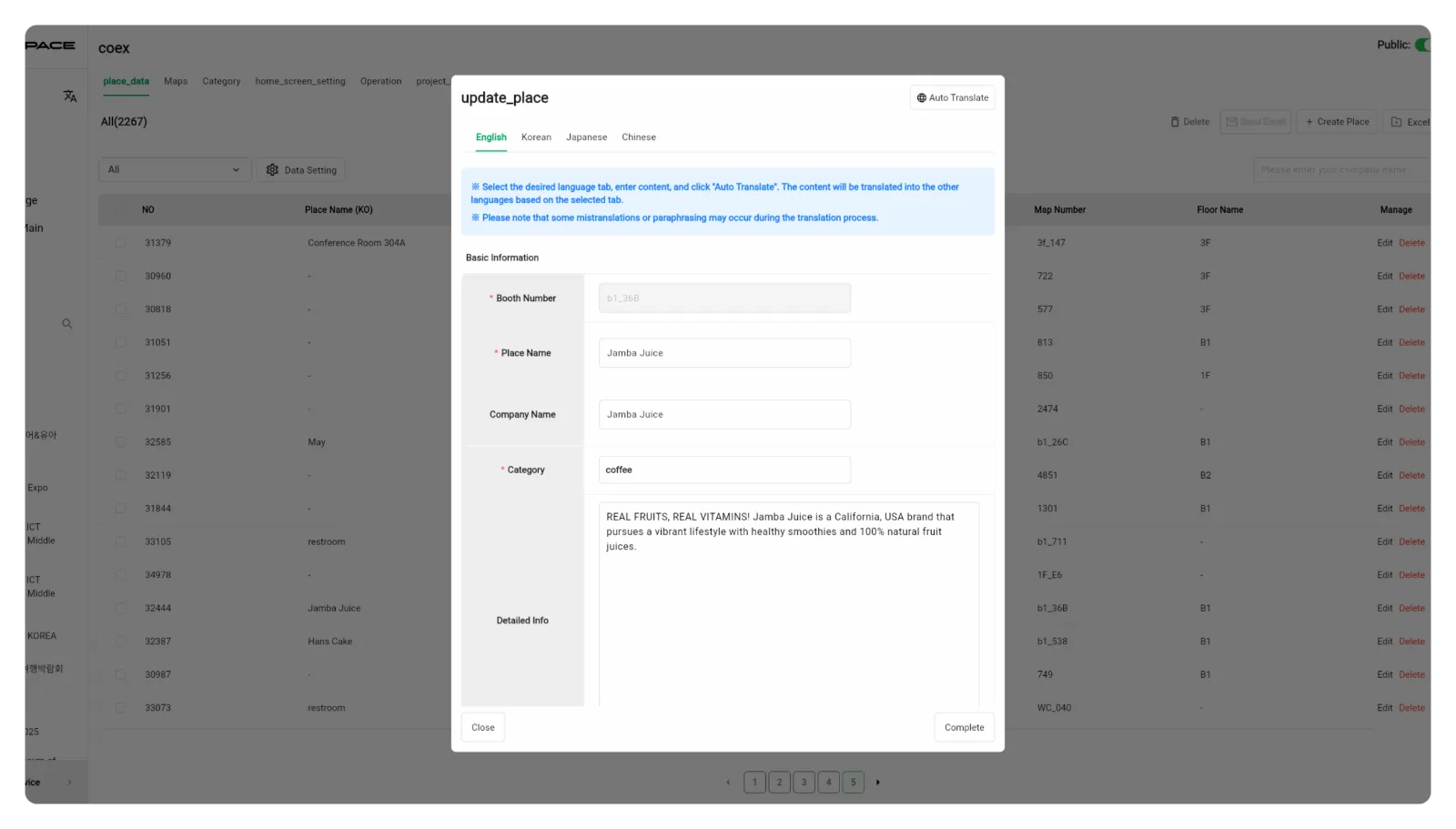
Task: Click the NO column header
Action: pyautogui.click(x=148, y=210)
